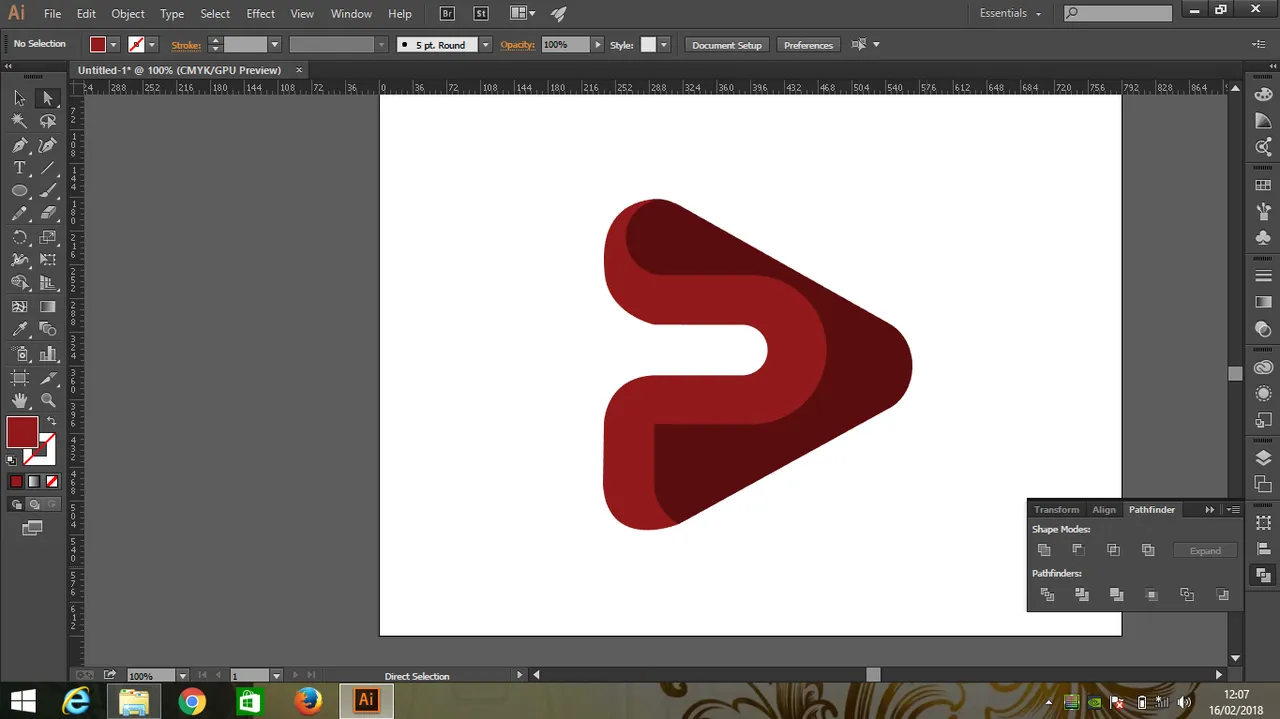This screenshot has height=719, width=1280.
Task: Swap fill and stroke colors
Action: (x=51, y=421)
